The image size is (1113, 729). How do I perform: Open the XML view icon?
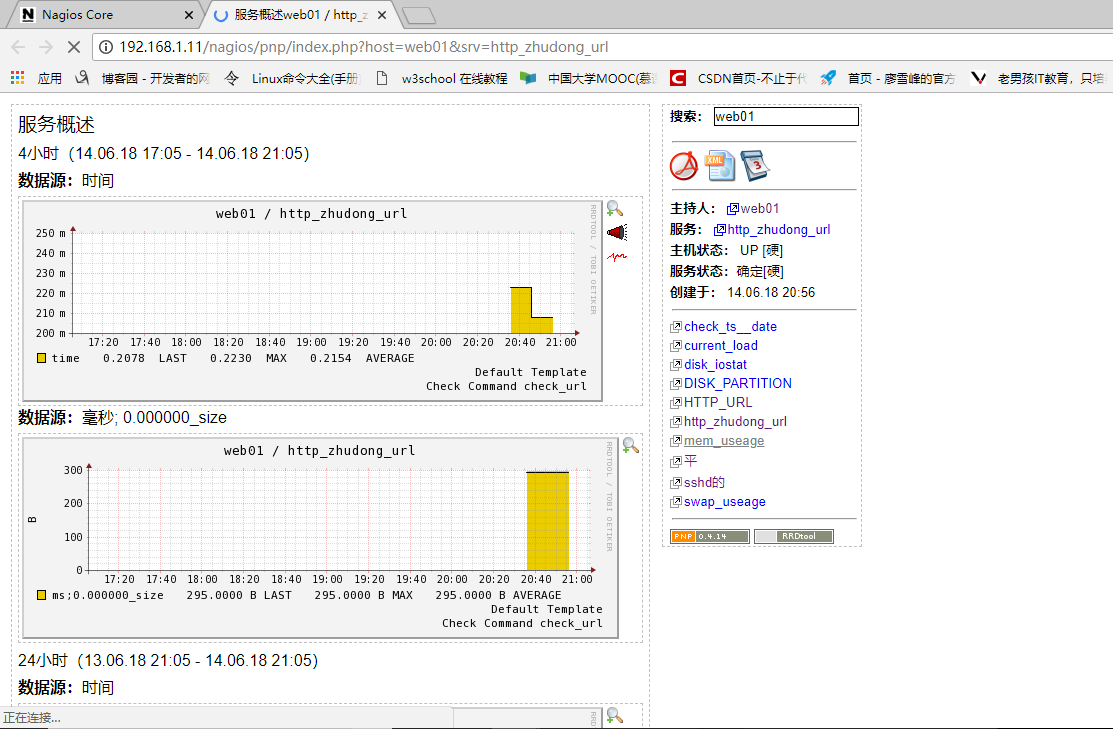point(720,165)
